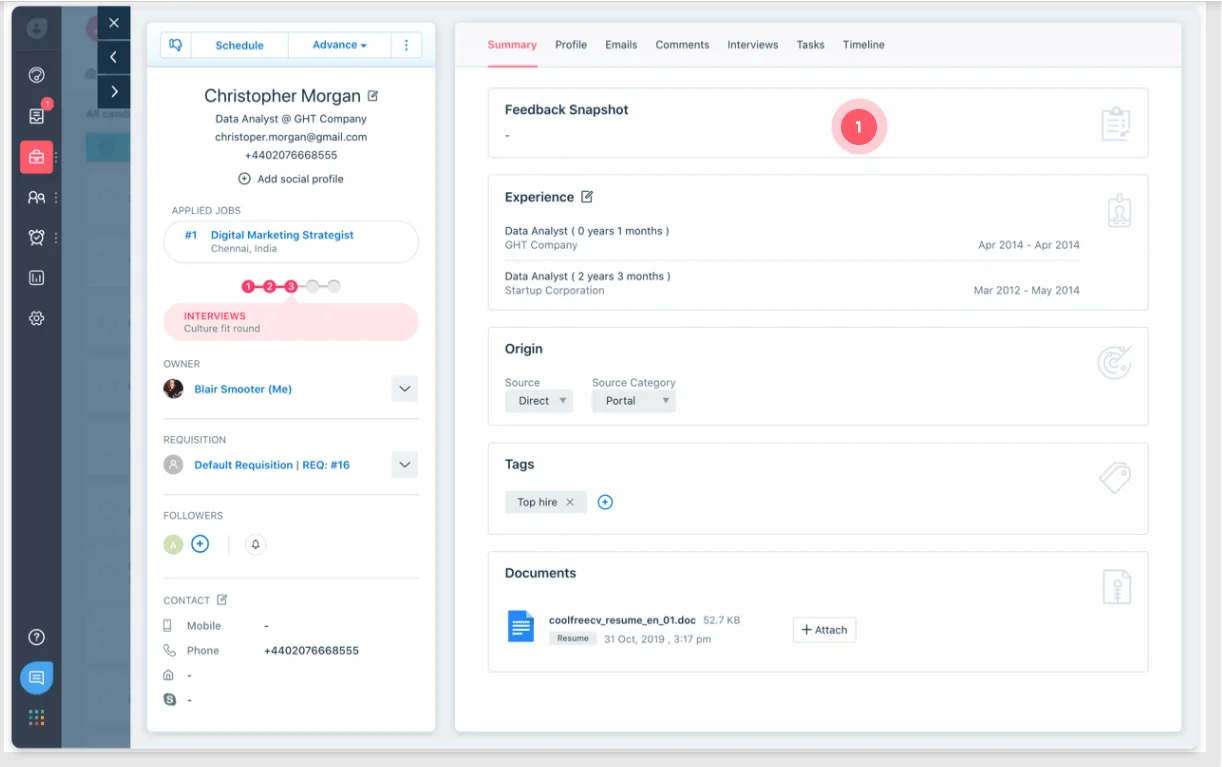Image resolution: width=1222 pixels, height=767 pixels.
Task: Click the edit icon next to Experience
Action: pos(587,197)
